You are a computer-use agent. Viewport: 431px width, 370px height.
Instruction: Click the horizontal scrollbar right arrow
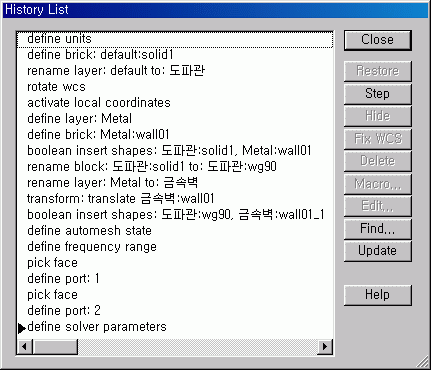click(x=325, y=347)
